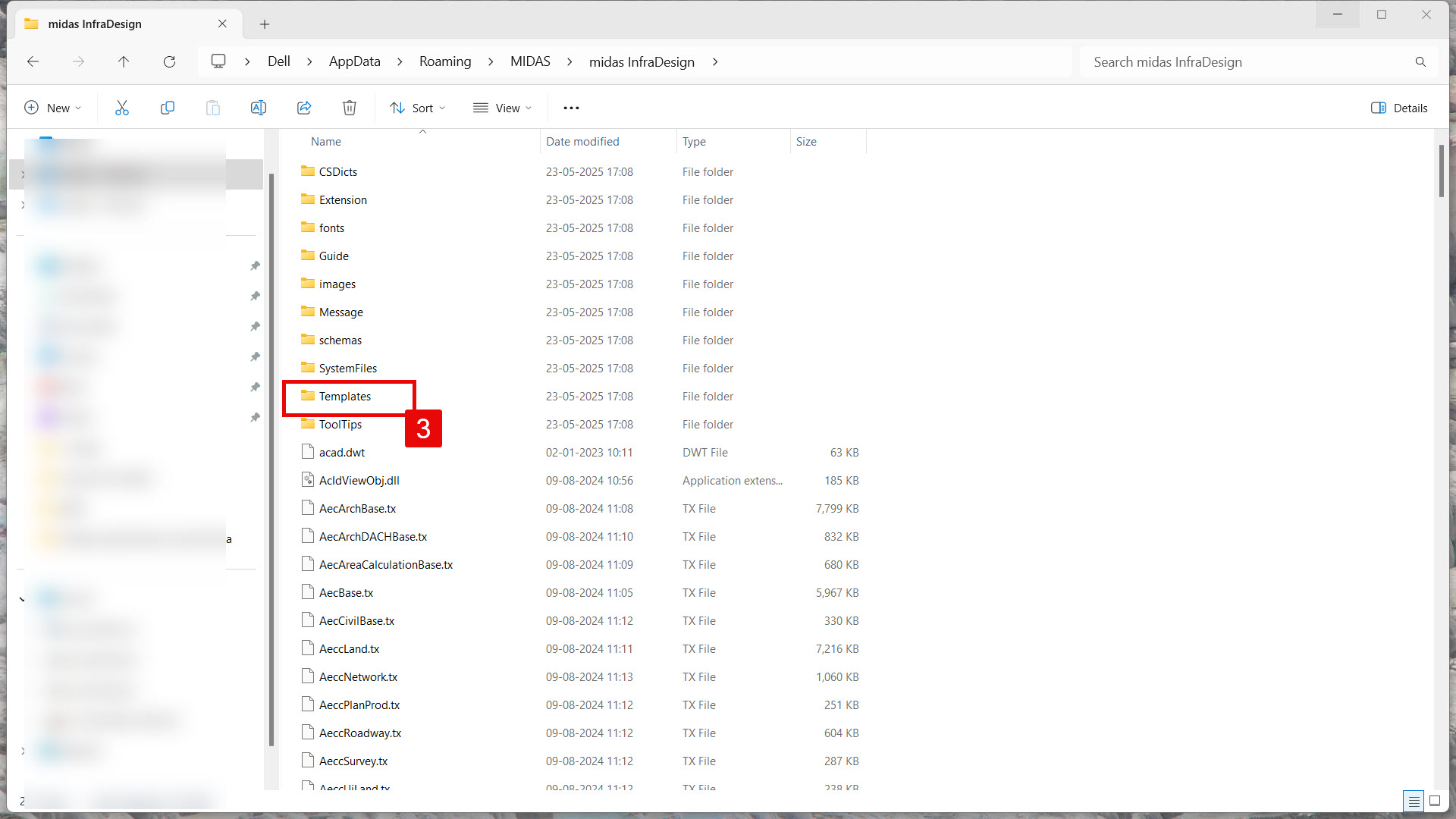Click the This PC monitor icon in address bar

point(218,61)
